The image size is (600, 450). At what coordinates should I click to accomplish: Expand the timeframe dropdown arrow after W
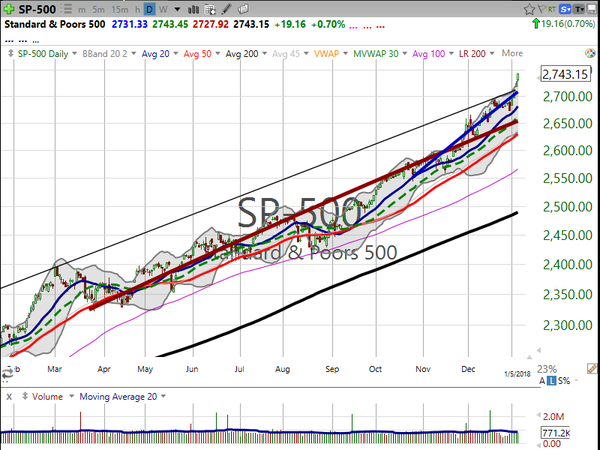[x=177, y=9]
